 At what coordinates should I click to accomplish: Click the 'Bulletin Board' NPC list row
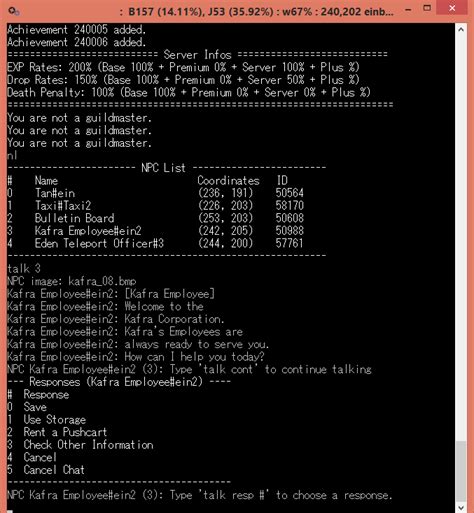155,218
